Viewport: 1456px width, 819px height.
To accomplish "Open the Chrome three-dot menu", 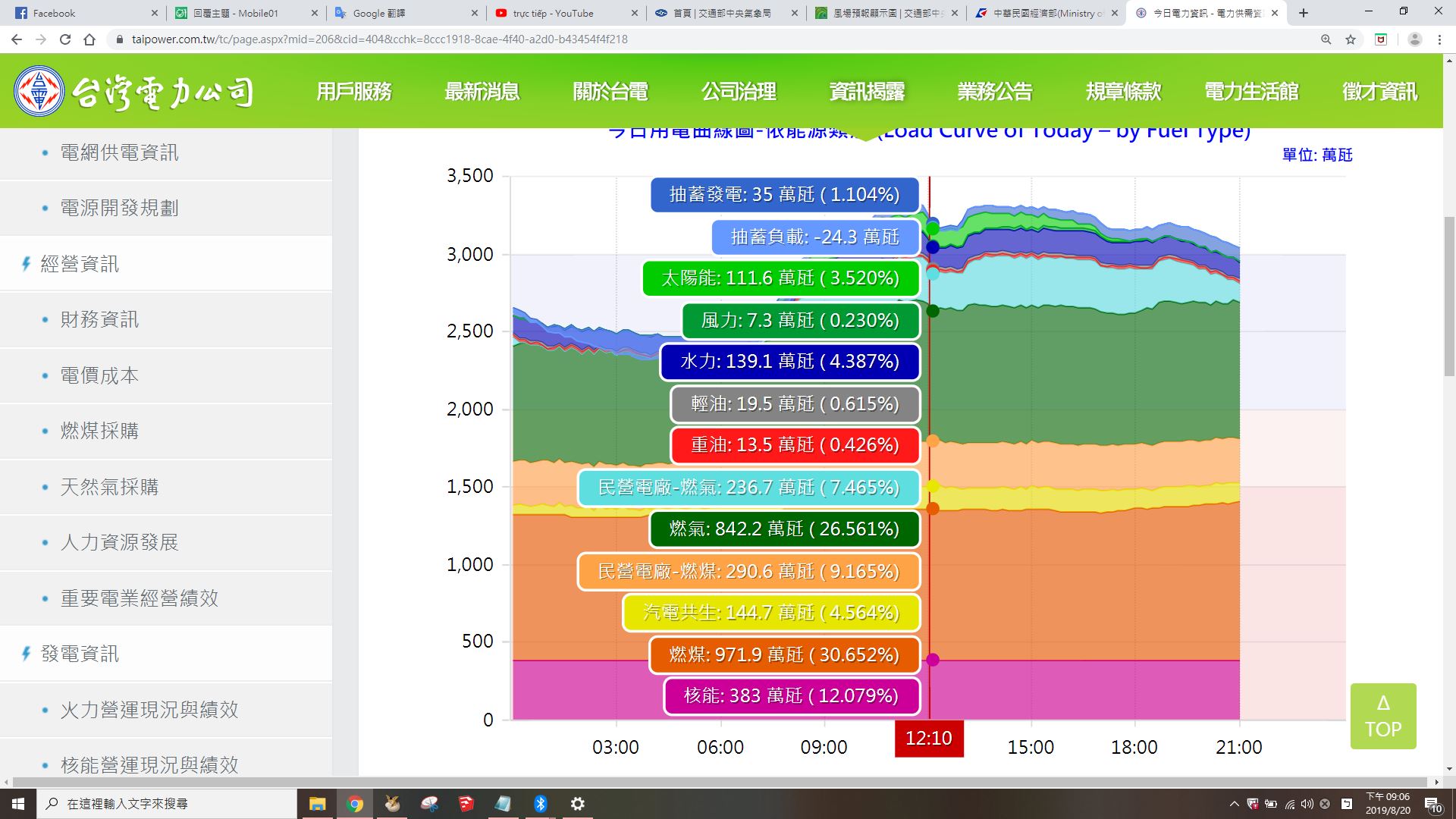I will pyautogui.click(x=1439, y=39).
